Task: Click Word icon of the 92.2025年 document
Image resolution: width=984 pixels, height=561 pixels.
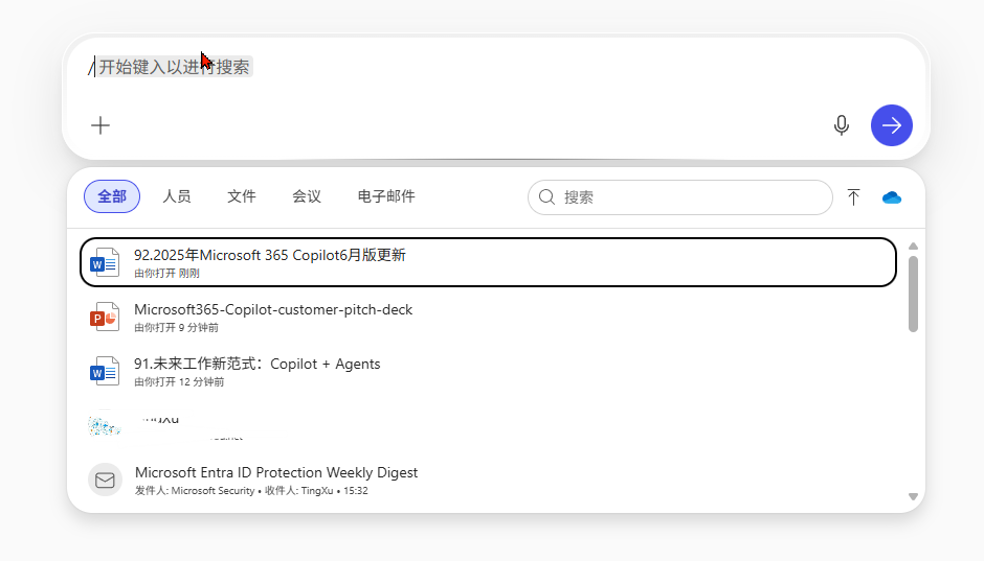Action: pyautogui.click(x=104, y=263)
